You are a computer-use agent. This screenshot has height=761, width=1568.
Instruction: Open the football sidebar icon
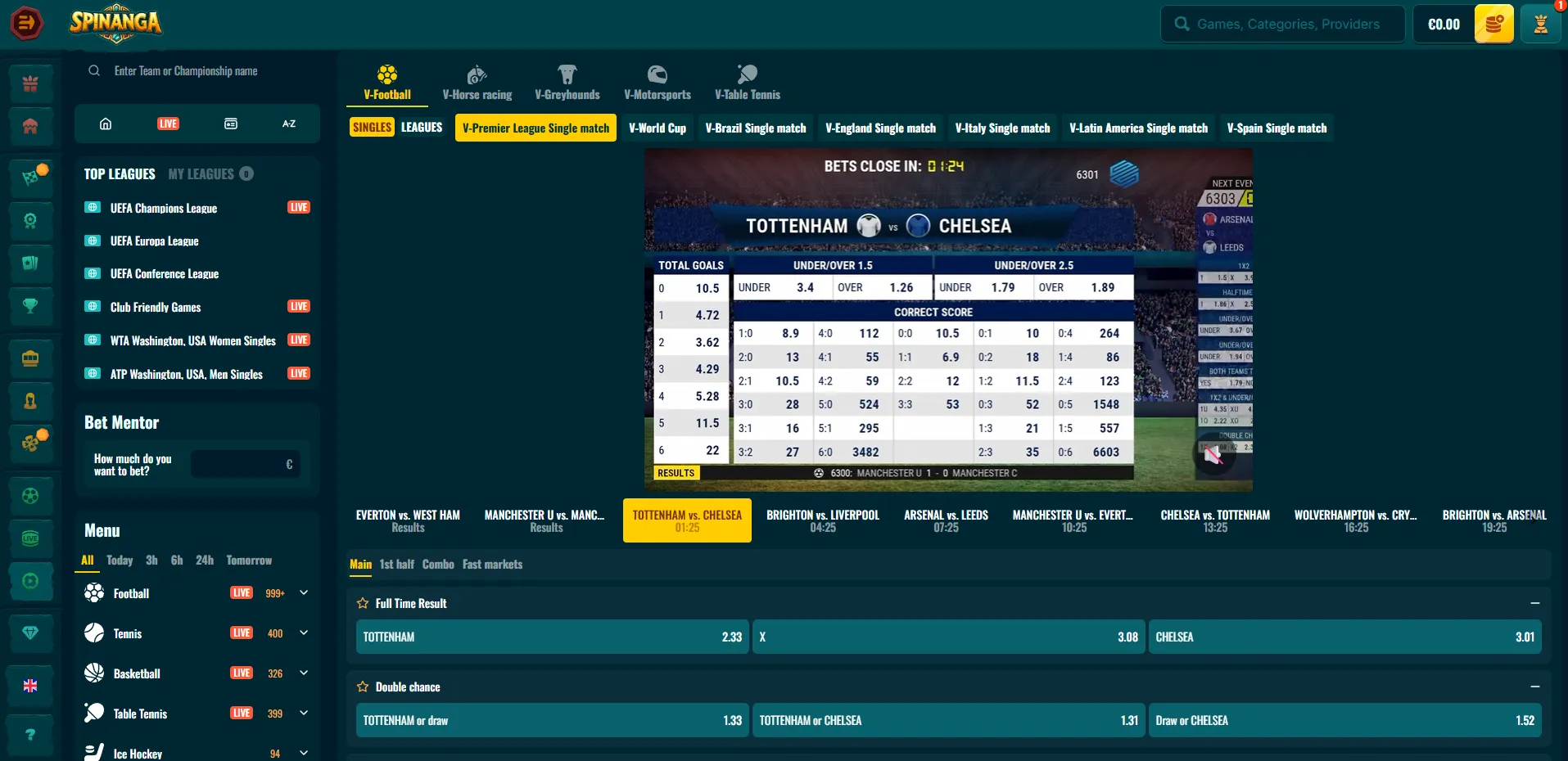(30, 496)
